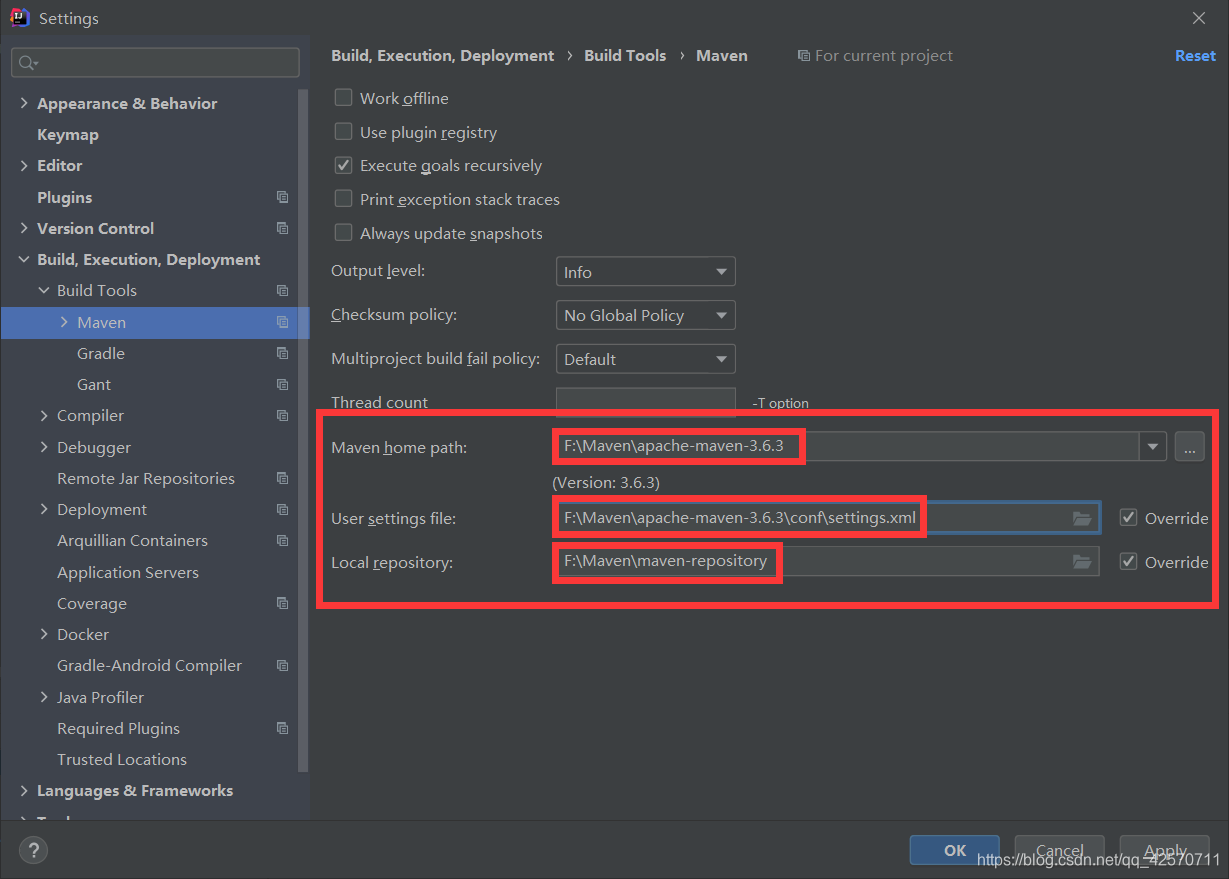Open the Checksum policy dropdown
Screen dimensions: 1229x879
coord(645,315)
